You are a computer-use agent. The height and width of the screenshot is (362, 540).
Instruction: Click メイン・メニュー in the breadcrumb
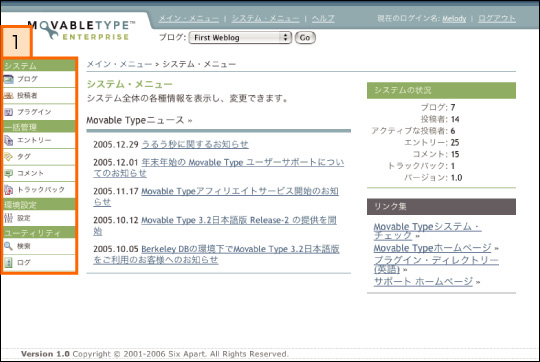coord(119,64)
